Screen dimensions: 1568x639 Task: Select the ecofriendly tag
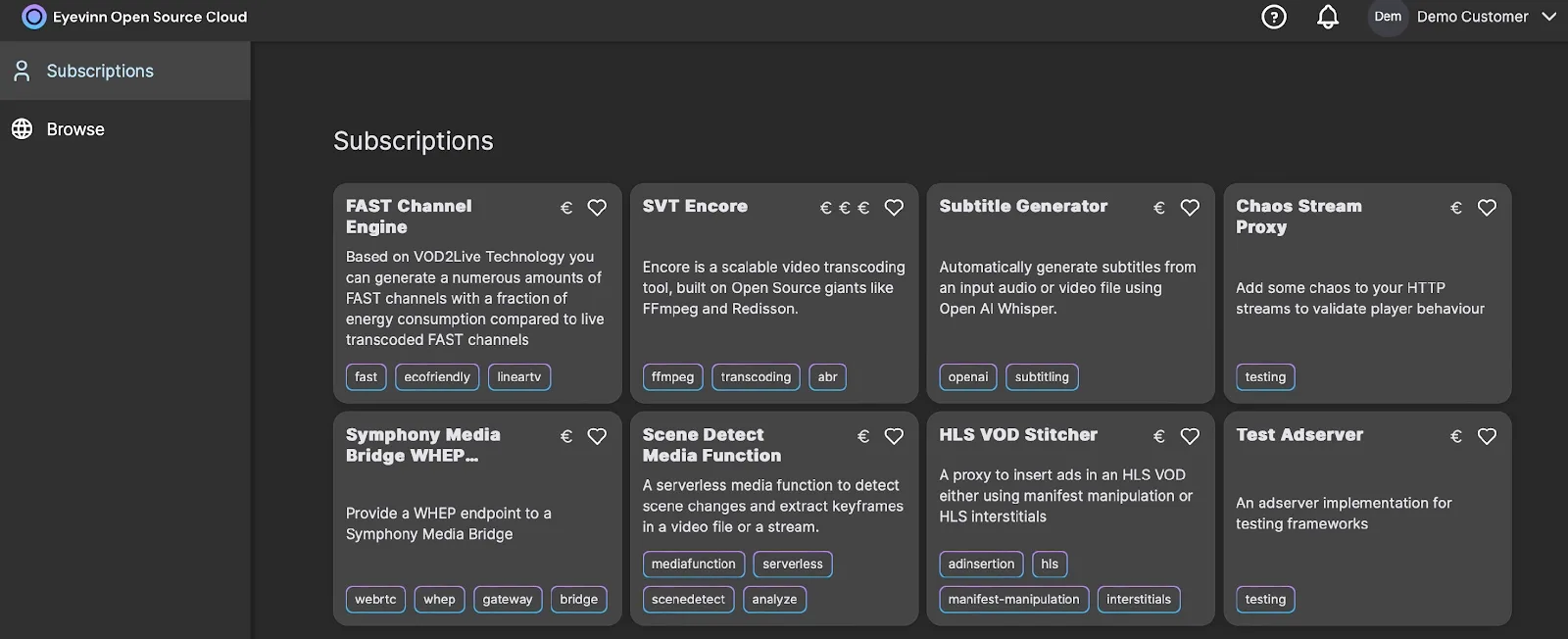437,377
